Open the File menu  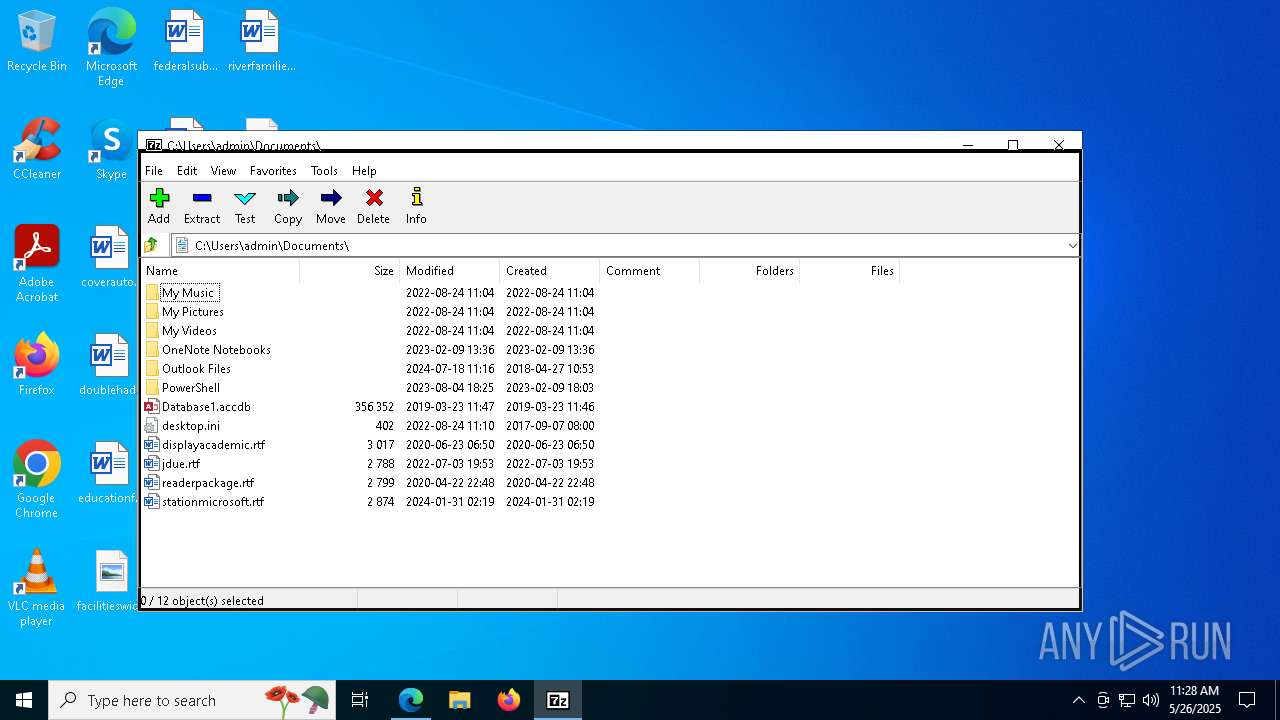154,171
